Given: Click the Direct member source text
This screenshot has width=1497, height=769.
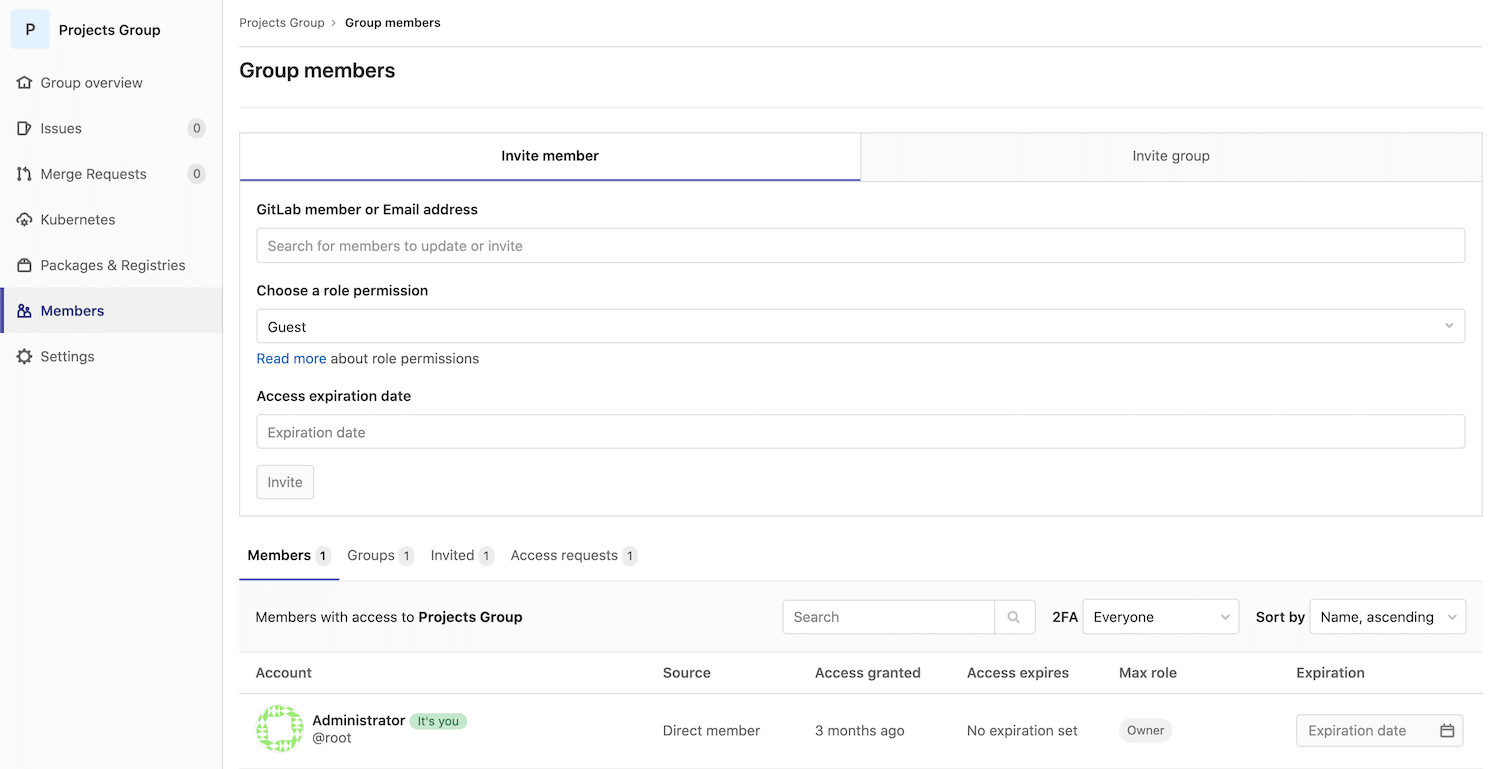Looking at the screenshot, I should pyautogui.click(x=711, y=731).
